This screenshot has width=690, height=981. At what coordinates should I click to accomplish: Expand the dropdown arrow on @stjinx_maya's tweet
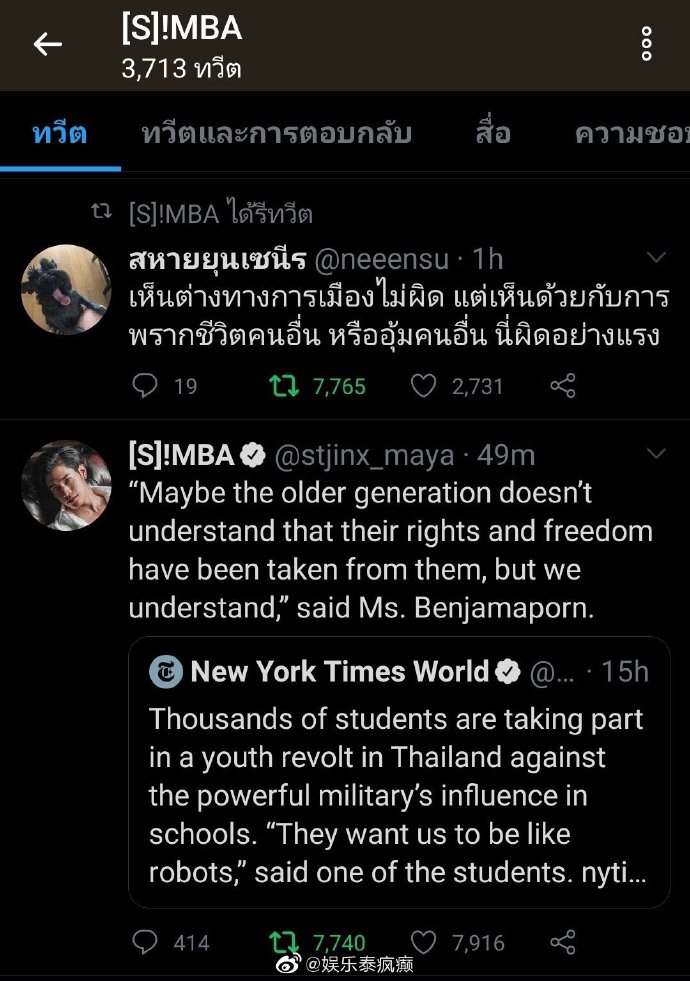click(657, 455)
